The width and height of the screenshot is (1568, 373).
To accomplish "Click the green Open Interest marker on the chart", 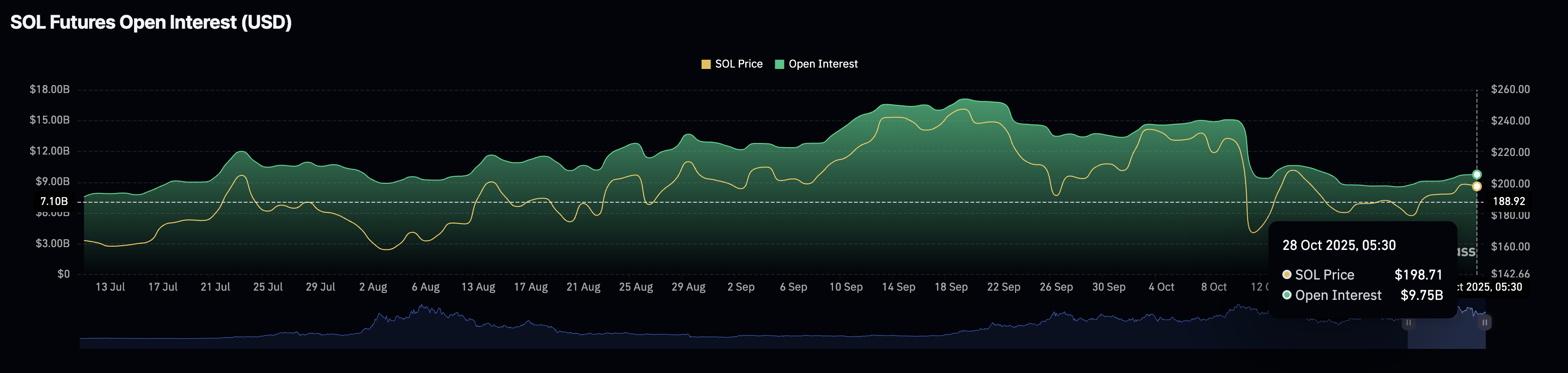I will (x=1476, y=175).
